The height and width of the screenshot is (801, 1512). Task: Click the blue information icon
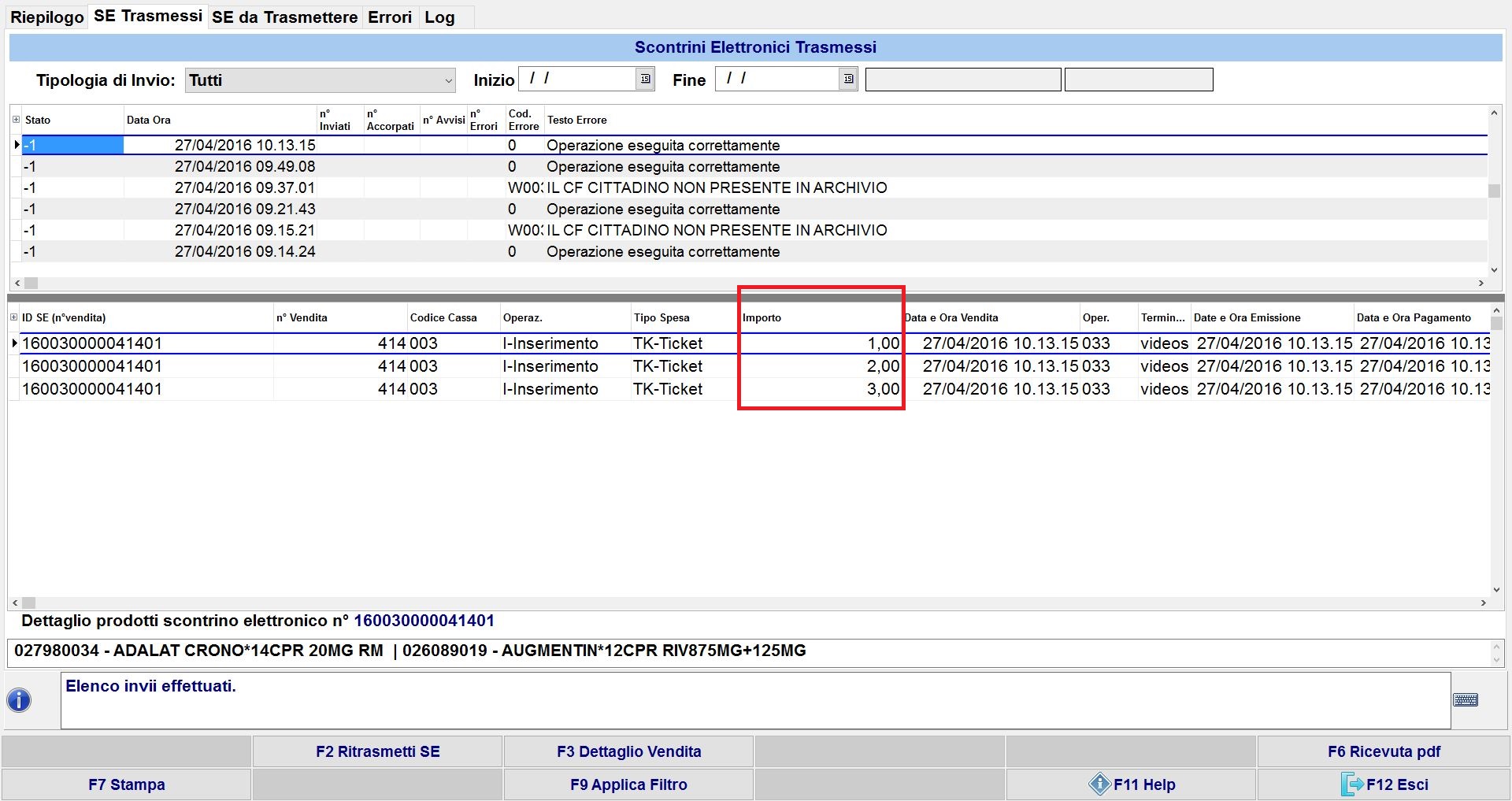(x=19, y=699)
